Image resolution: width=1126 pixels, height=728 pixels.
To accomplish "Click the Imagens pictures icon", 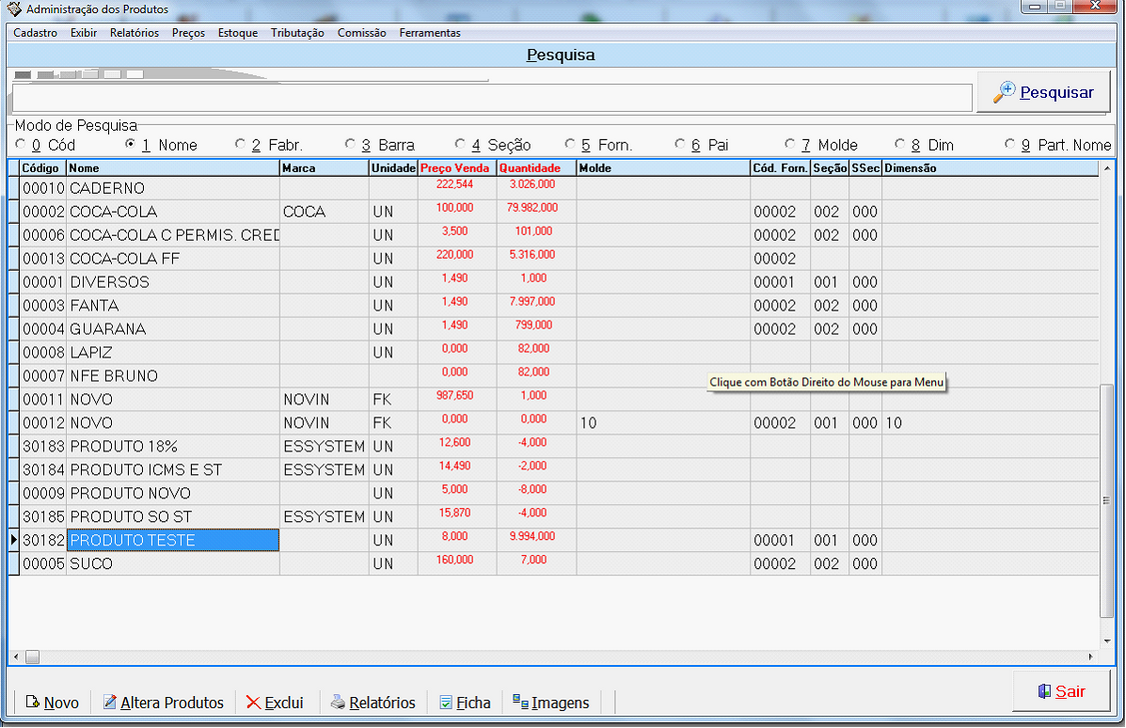I will point(520,701).
